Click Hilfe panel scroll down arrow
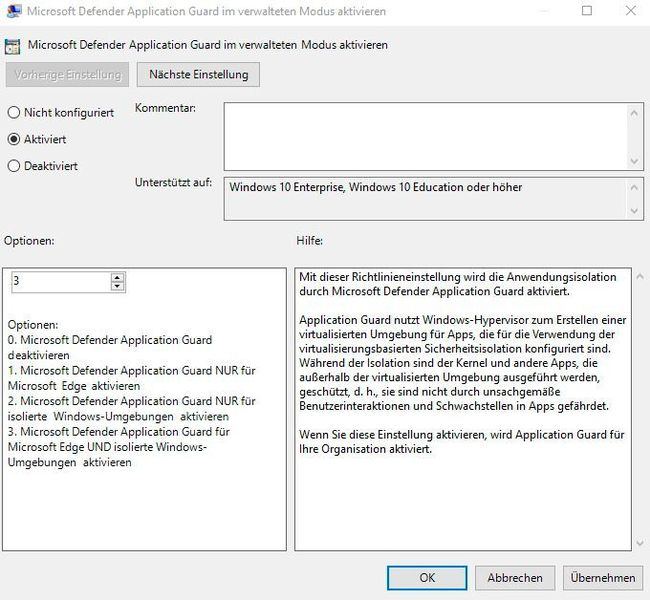 [640, 542]
